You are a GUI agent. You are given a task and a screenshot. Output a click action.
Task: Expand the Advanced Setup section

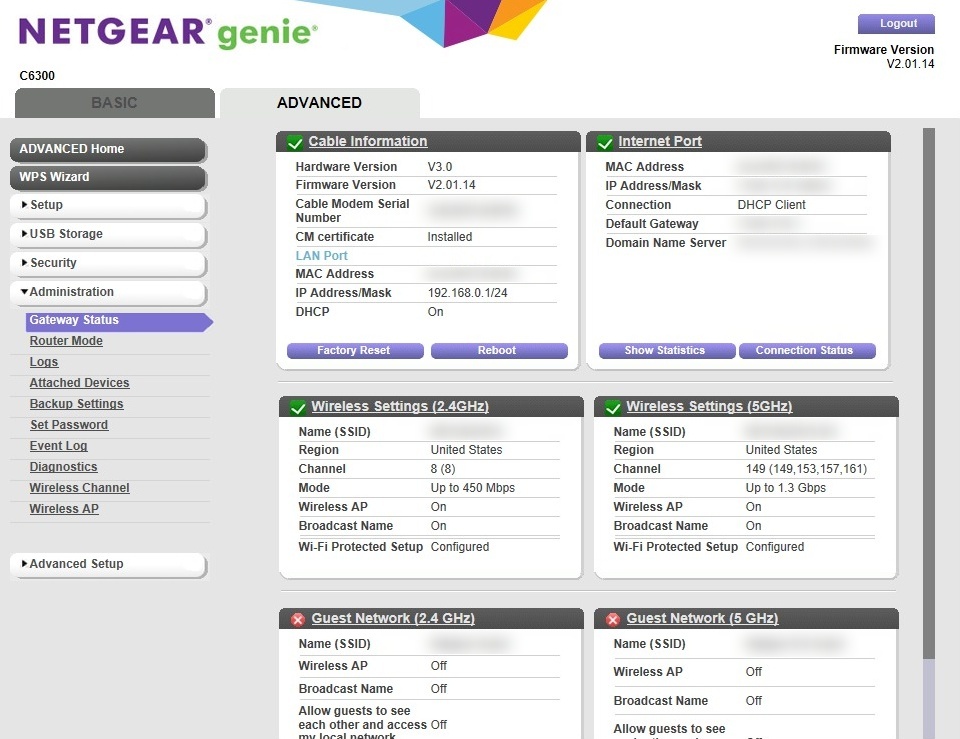pos(108,564)
